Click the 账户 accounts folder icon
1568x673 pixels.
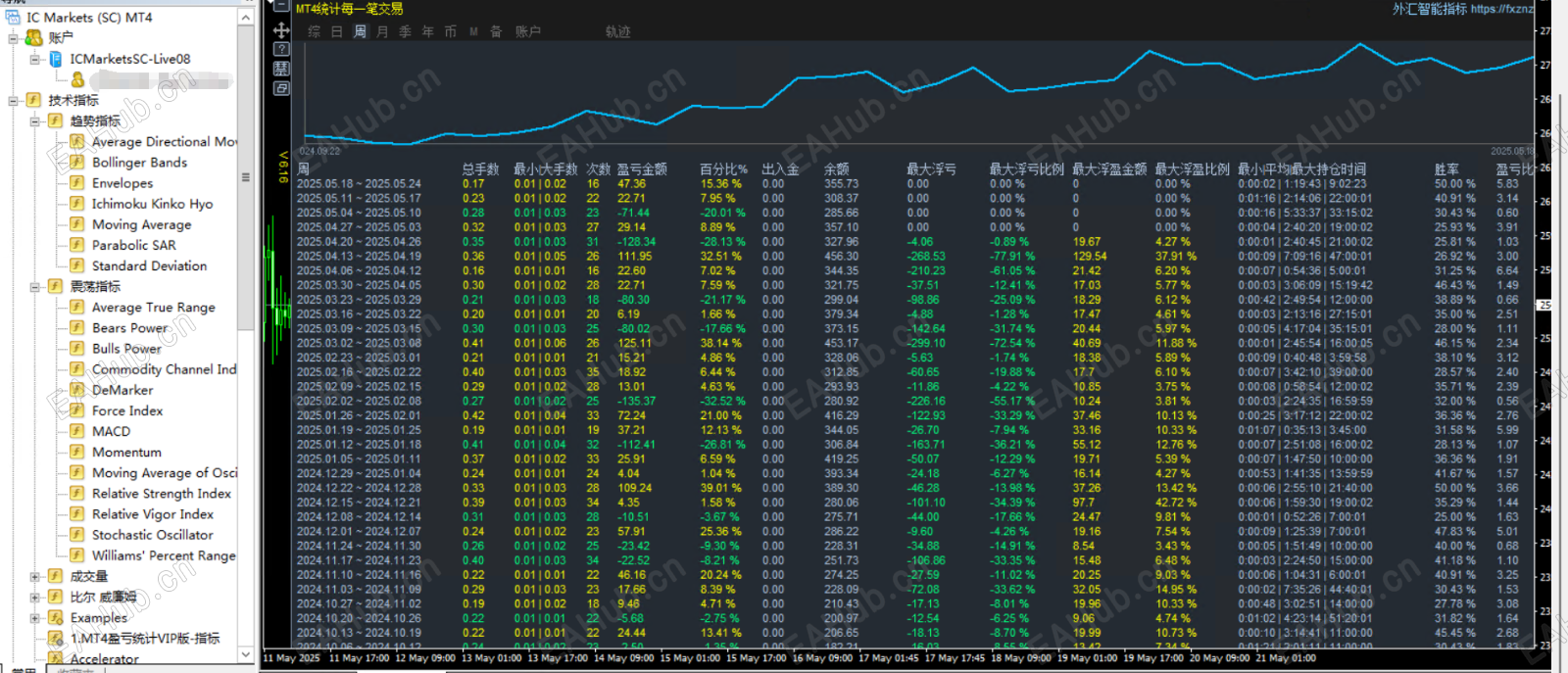tap(34, 37)
